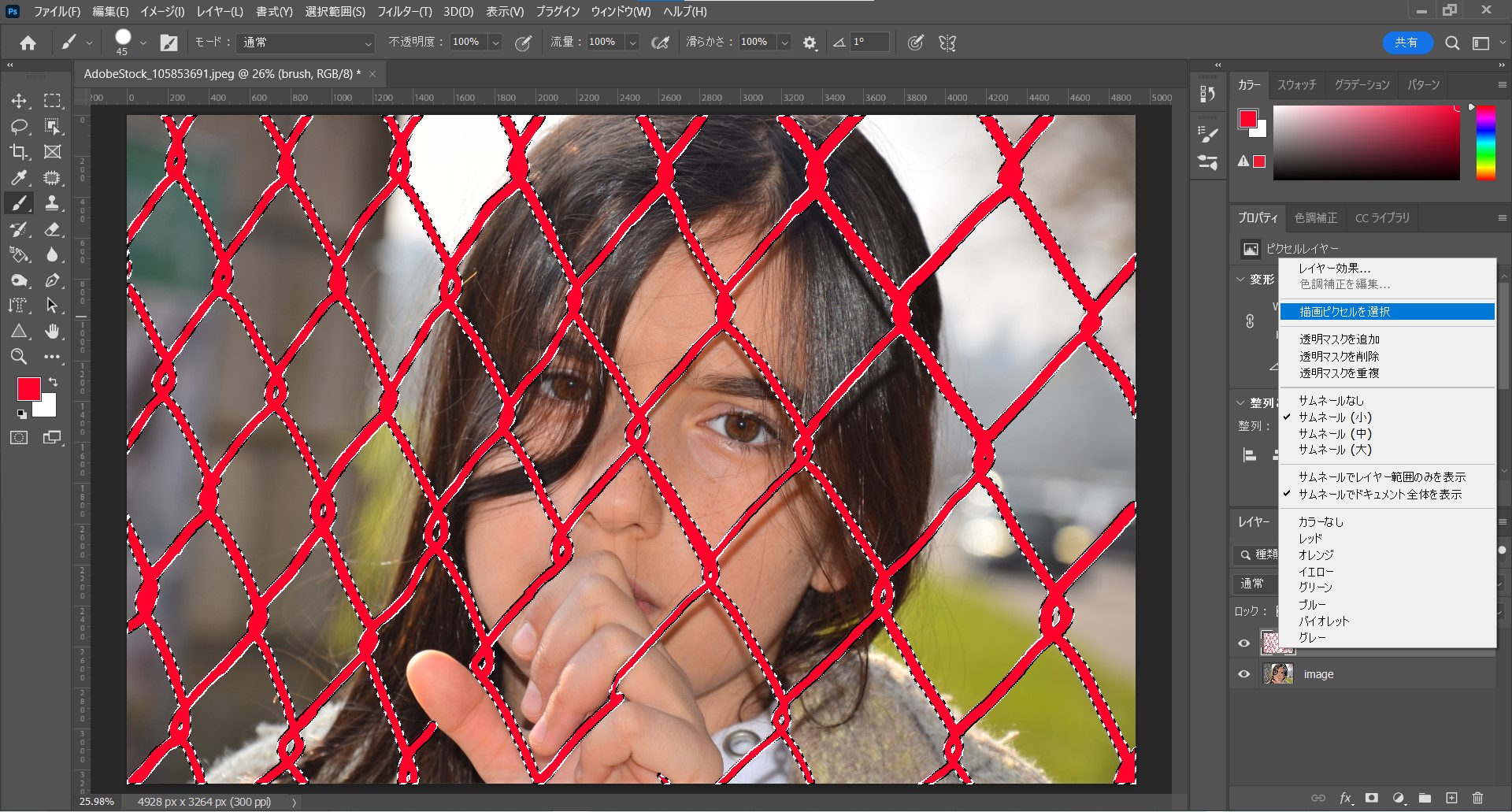This screenshot has height=812, width=1512.
Task: Toggle Quick Mask mode
Action: point(19,438)
